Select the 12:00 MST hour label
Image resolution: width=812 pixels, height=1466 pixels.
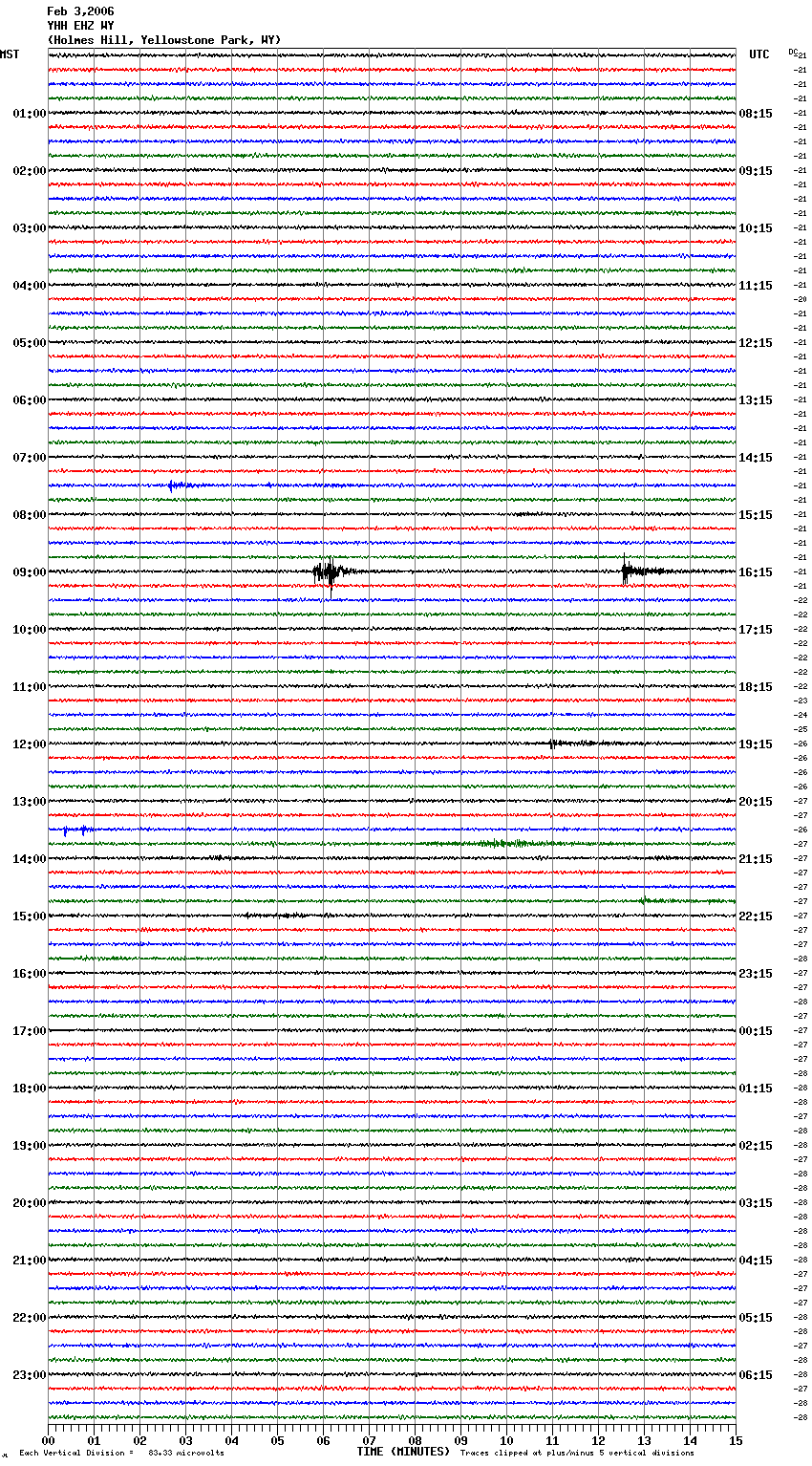click(29, 744)
